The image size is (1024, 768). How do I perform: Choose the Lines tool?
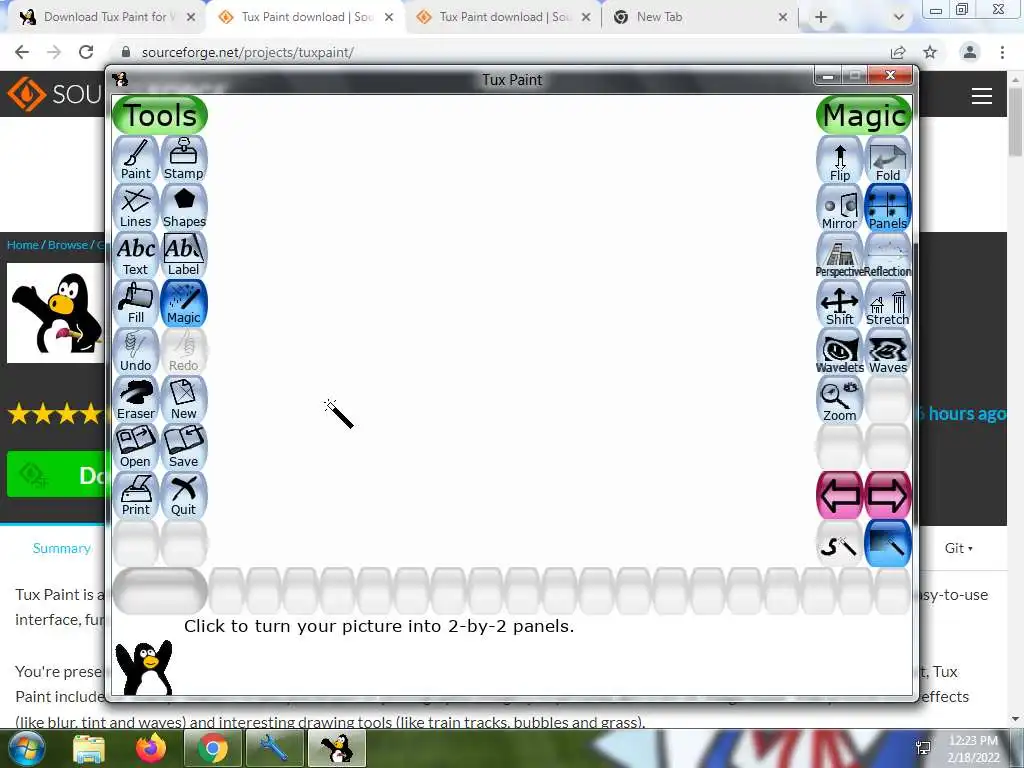136,207
